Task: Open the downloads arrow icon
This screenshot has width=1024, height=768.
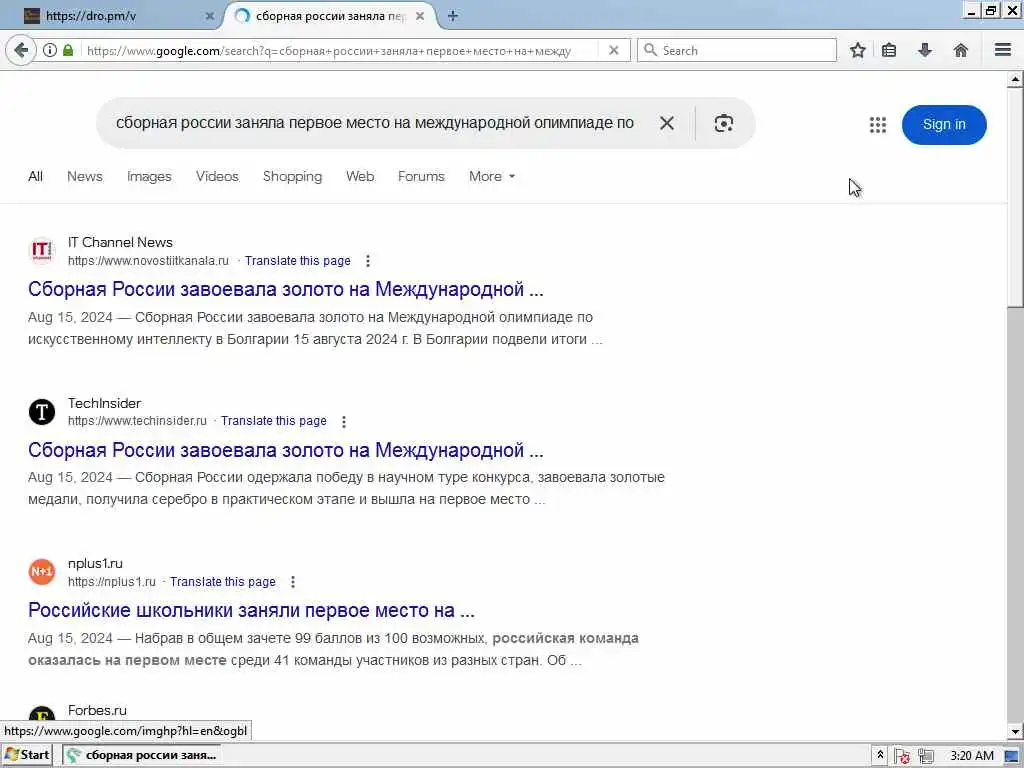Action: tap(925, 50)
